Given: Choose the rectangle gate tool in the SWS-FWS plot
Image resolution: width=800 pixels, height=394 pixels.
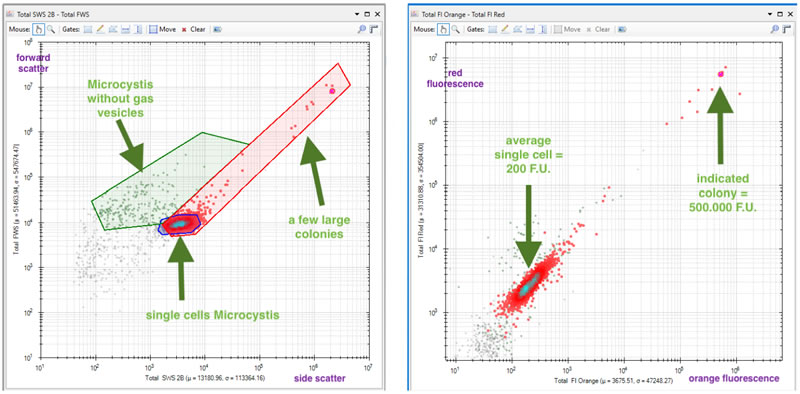Looking at the screenshot, I should [x=88, y=29].
